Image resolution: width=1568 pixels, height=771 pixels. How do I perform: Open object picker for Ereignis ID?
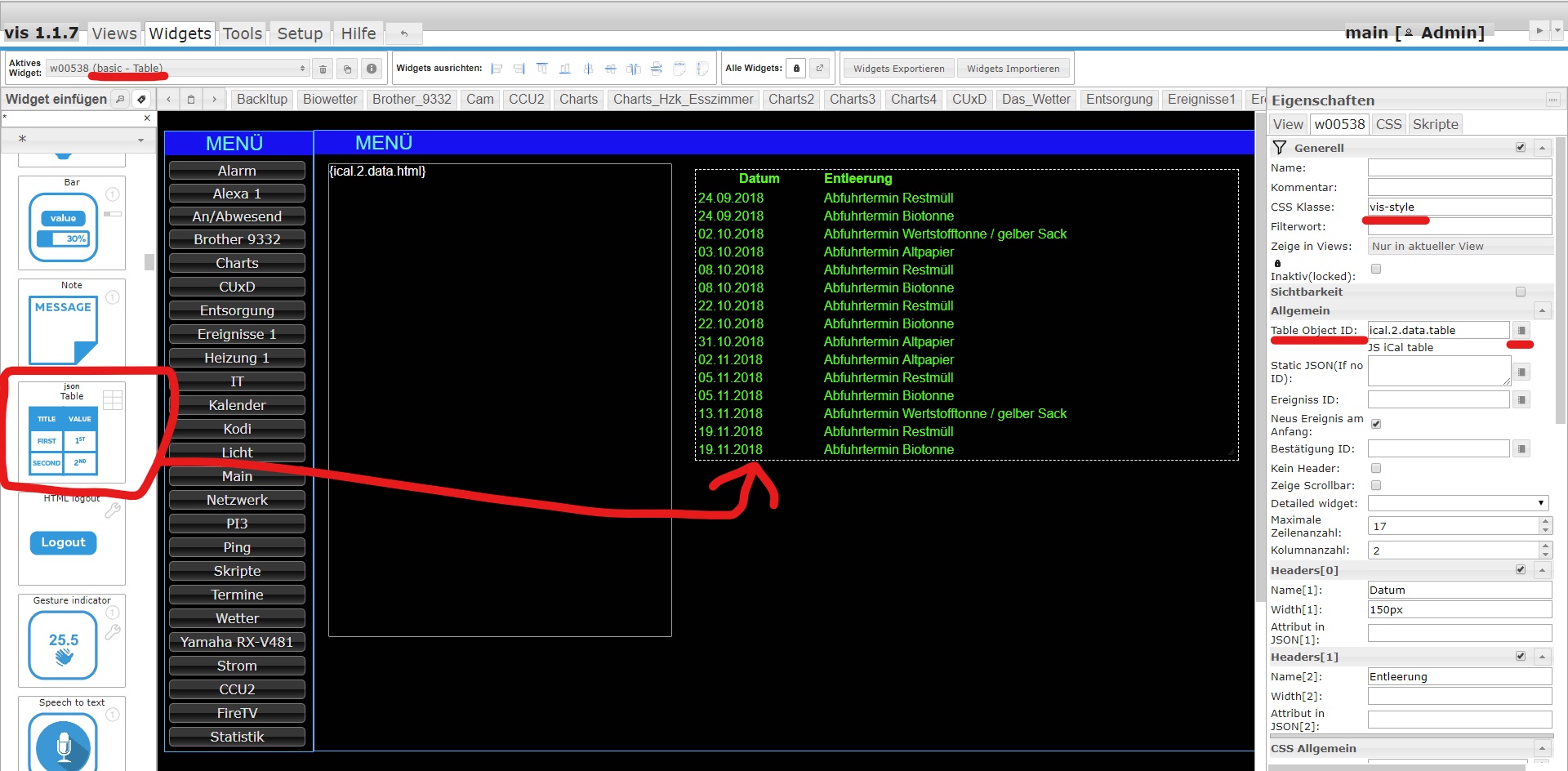coord(1521,399)
